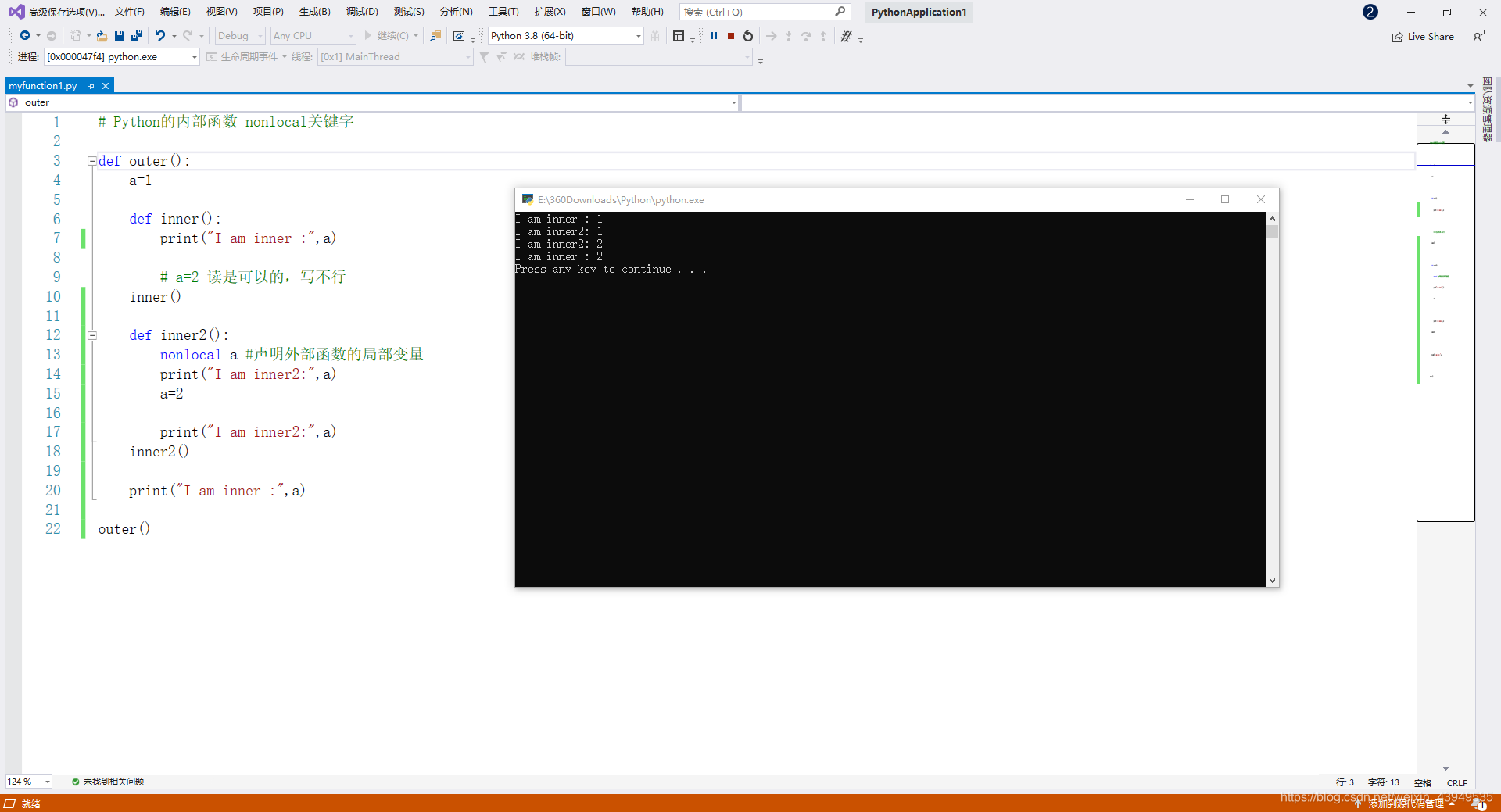Stop debugging with the red square
This screenshot has height=812, width=1501.
[731, 36]
